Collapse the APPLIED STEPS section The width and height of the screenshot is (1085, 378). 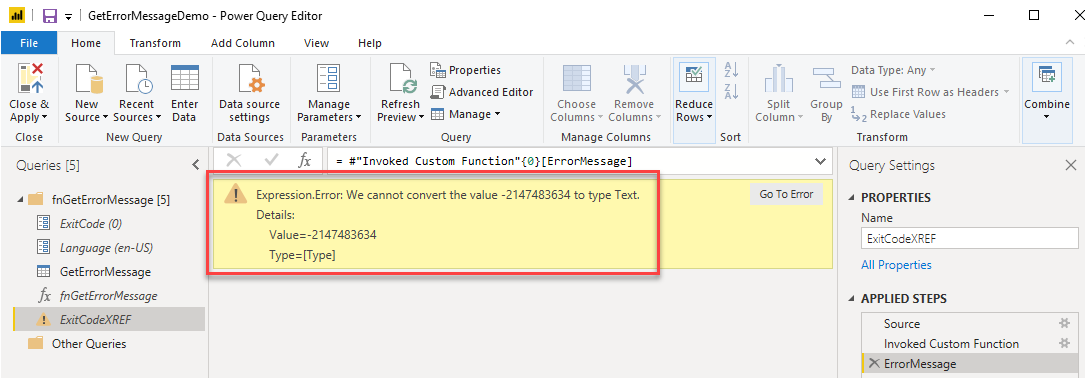[852, 299]
